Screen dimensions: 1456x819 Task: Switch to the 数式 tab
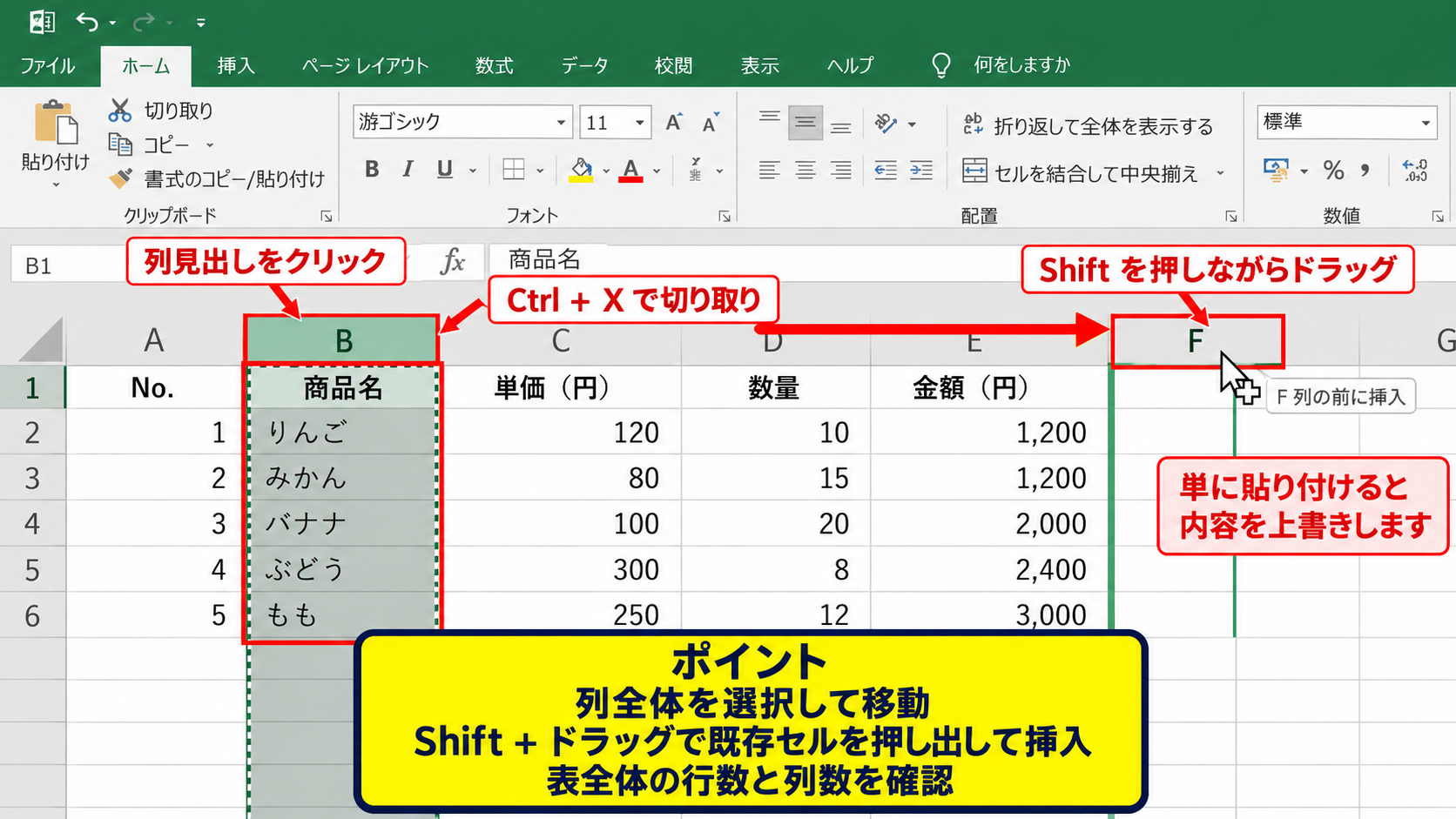tap(494, 66)
